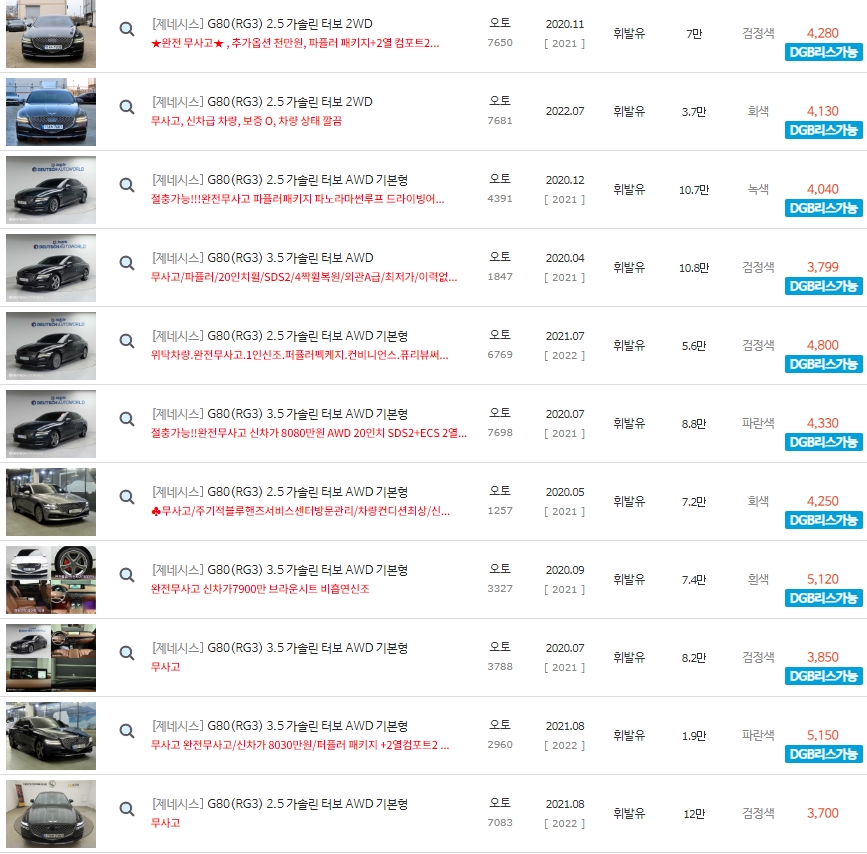The height and width of the screenshot is (854, 867).
Task: Click the magnifier icon on the first G80 listing
Action: pos(126,27)
